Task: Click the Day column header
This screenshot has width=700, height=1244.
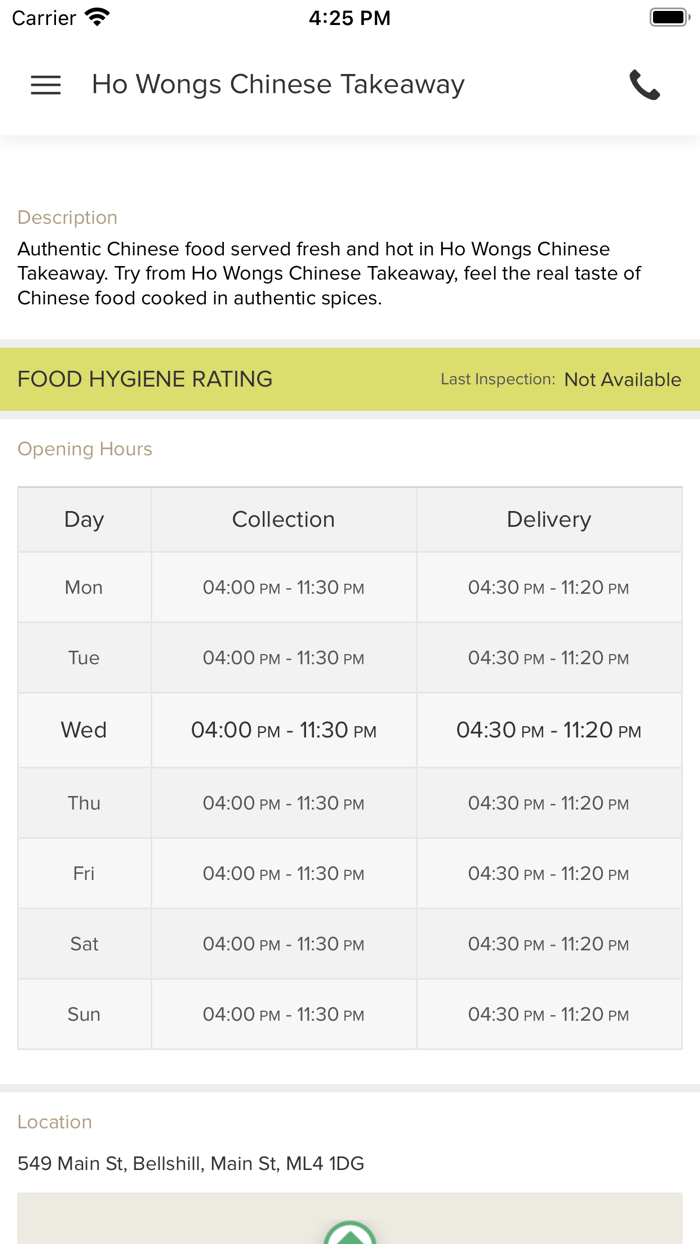Action: point(83,519)
